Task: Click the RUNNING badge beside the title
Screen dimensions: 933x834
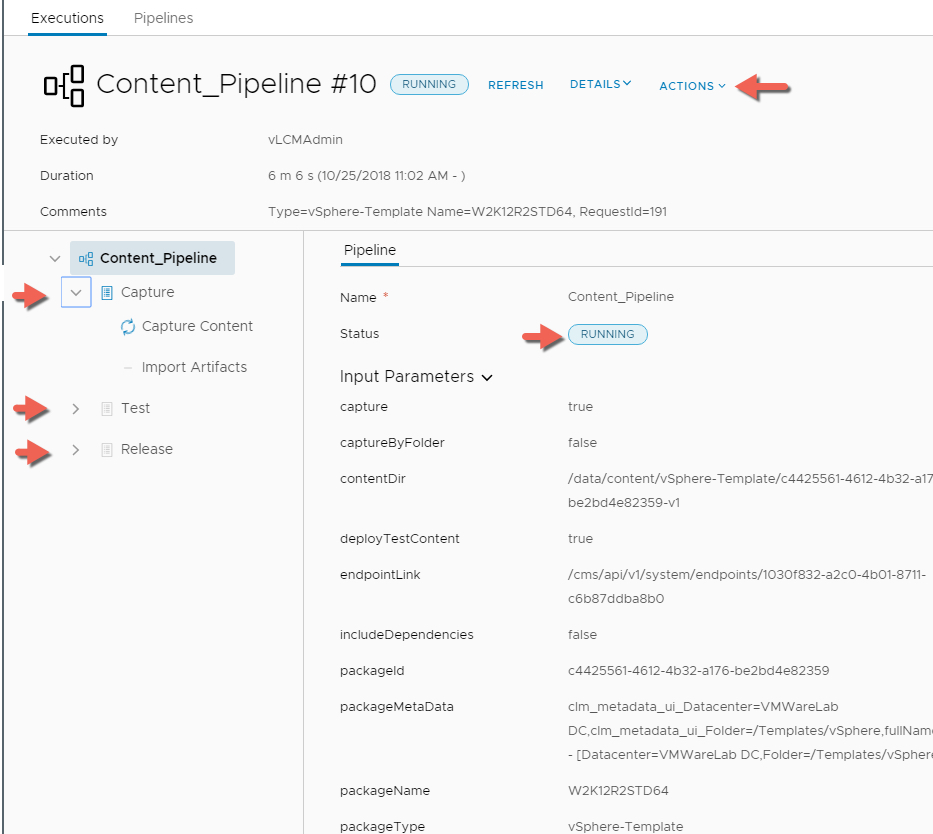Action: 429,85
